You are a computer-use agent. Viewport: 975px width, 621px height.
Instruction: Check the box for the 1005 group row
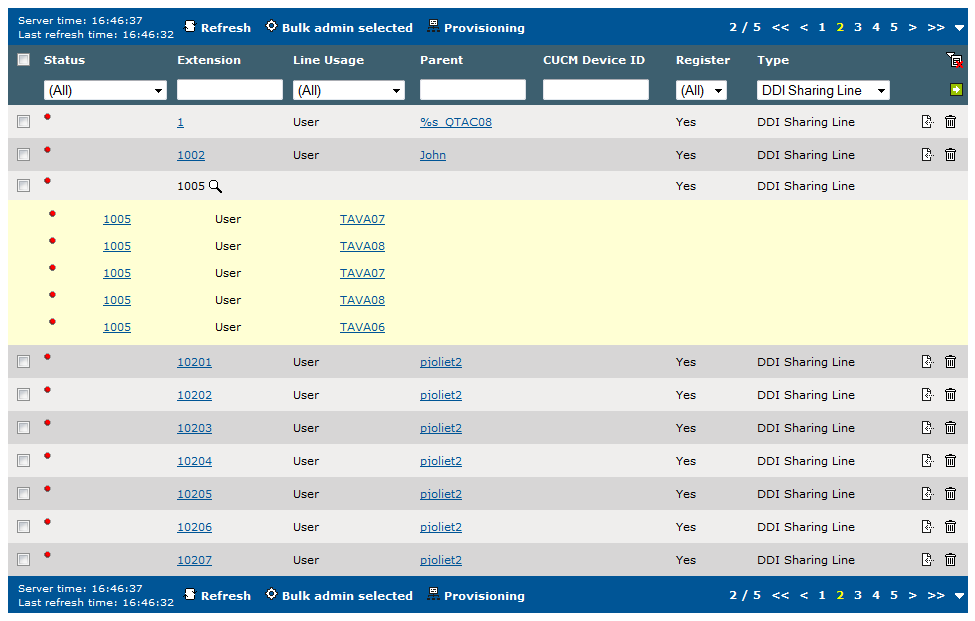tap(24, 186)
